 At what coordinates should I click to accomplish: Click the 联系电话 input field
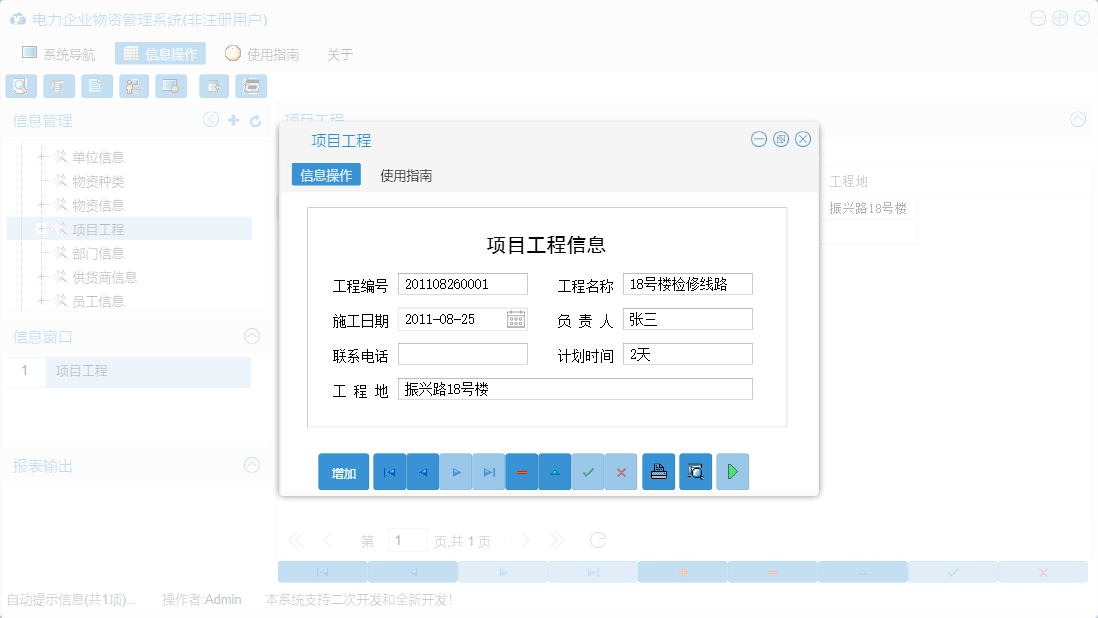point(462,353)
